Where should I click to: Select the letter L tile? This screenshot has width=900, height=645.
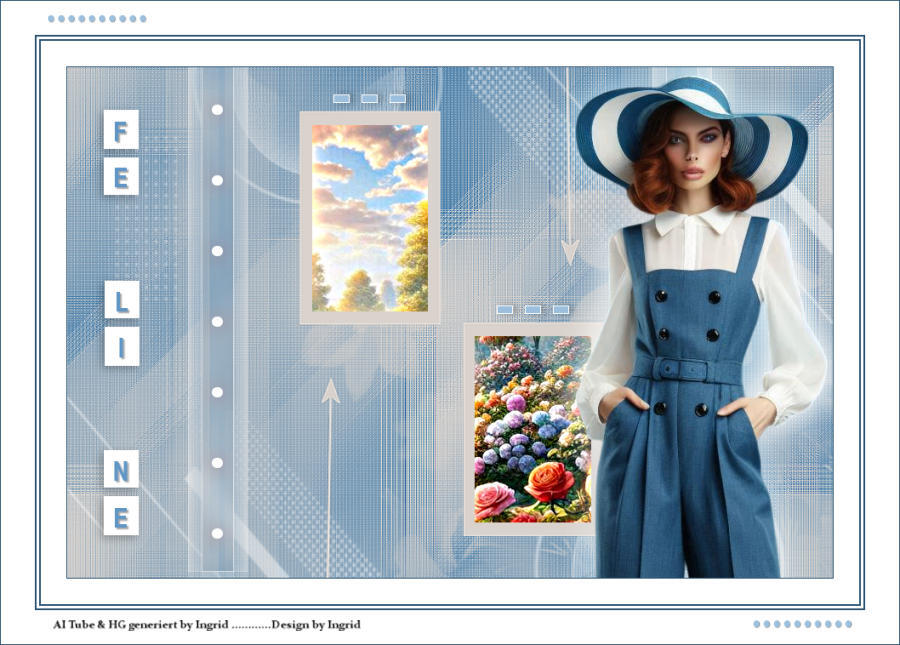coord(122,299)
